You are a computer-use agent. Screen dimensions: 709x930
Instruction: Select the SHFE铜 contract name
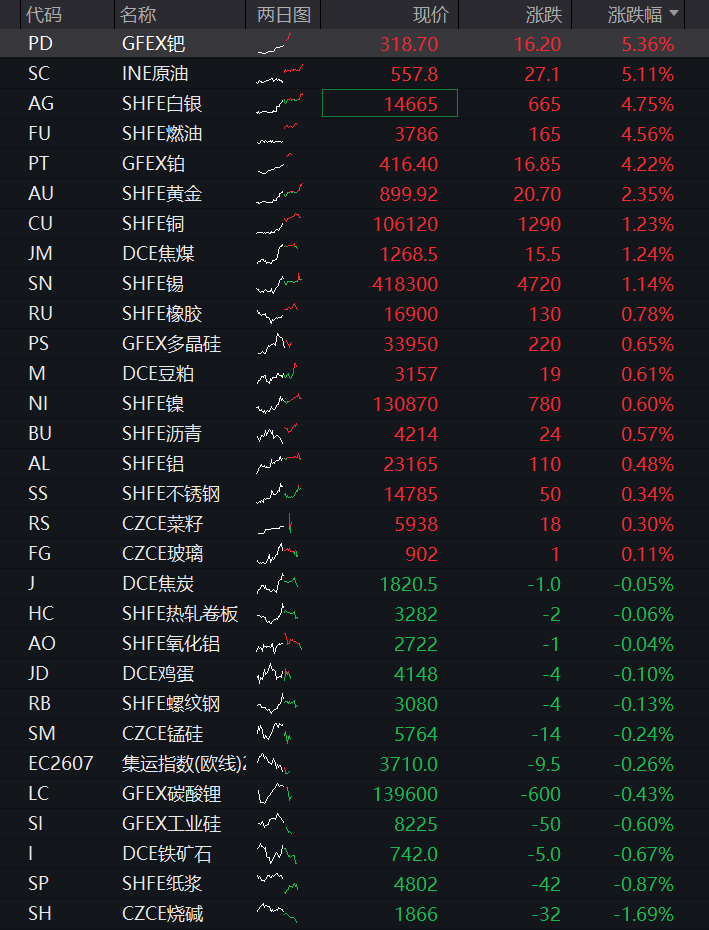click(153, 224)
